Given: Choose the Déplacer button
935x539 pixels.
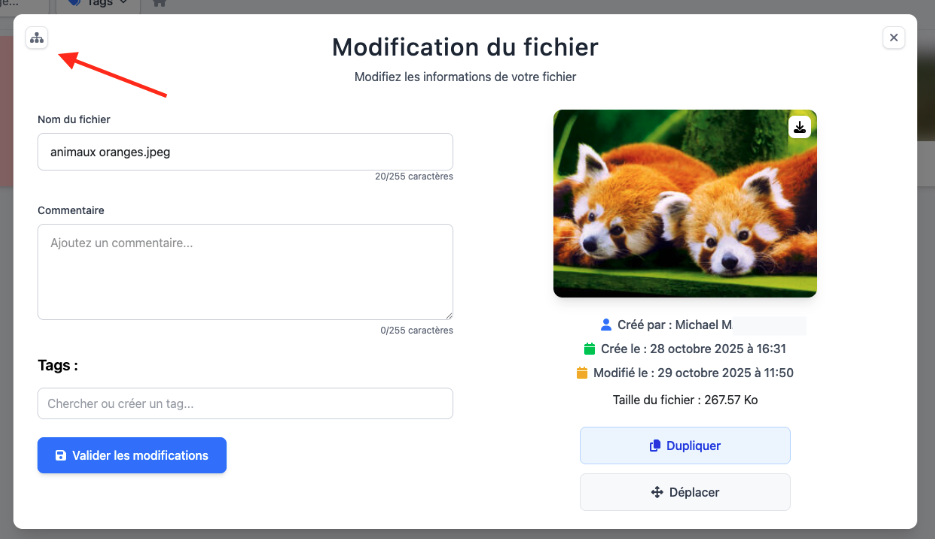Looking at the screenshot, I should (x=685, y=492).
